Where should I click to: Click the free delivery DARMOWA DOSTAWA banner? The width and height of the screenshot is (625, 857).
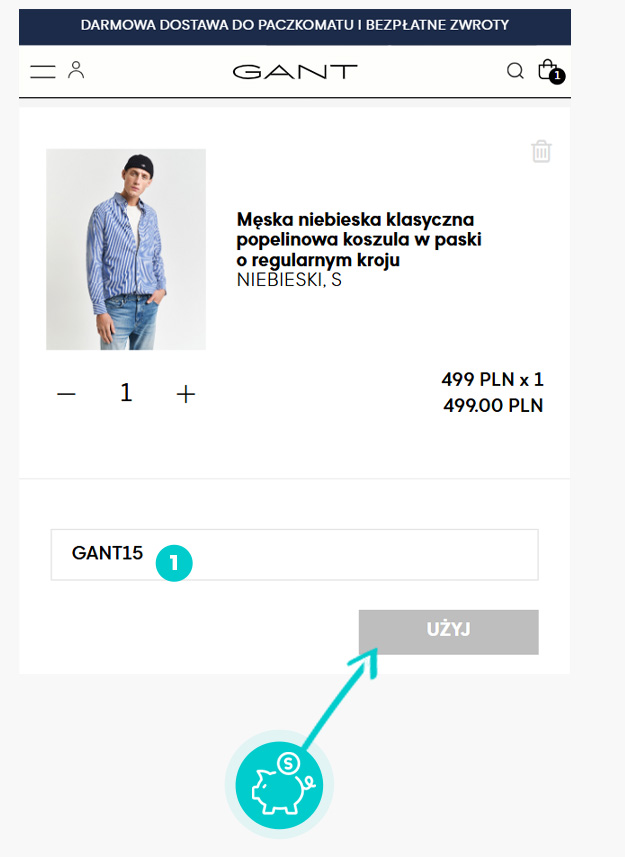(295, 26)
